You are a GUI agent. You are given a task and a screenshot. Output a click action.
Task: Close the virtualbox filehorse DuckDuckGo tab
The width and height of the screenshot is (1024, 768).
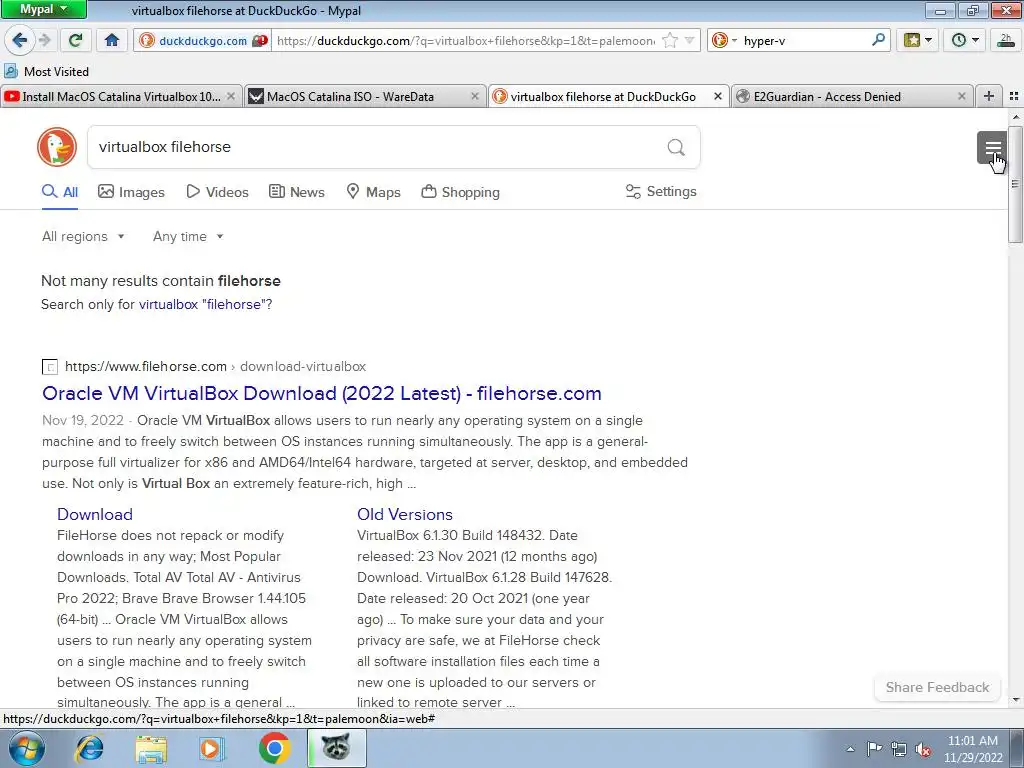[718, 97]
